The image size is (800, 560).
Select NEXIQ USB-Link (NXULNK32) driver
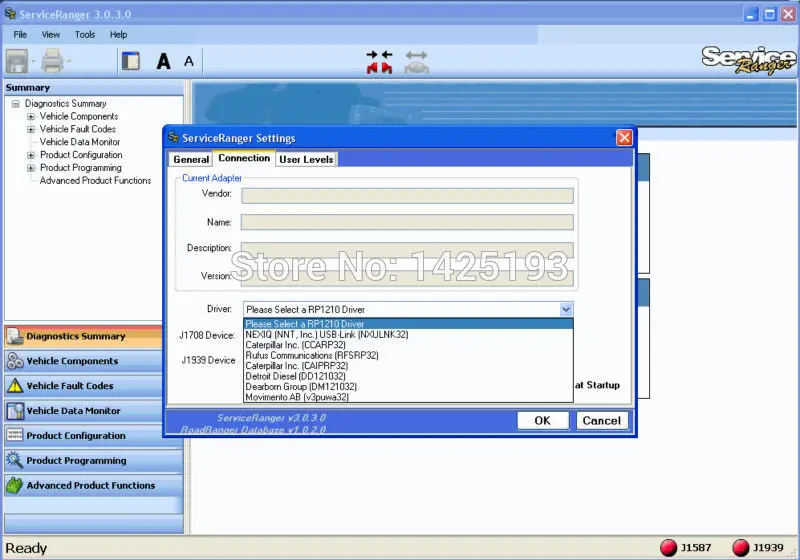[x=408, y=335]
